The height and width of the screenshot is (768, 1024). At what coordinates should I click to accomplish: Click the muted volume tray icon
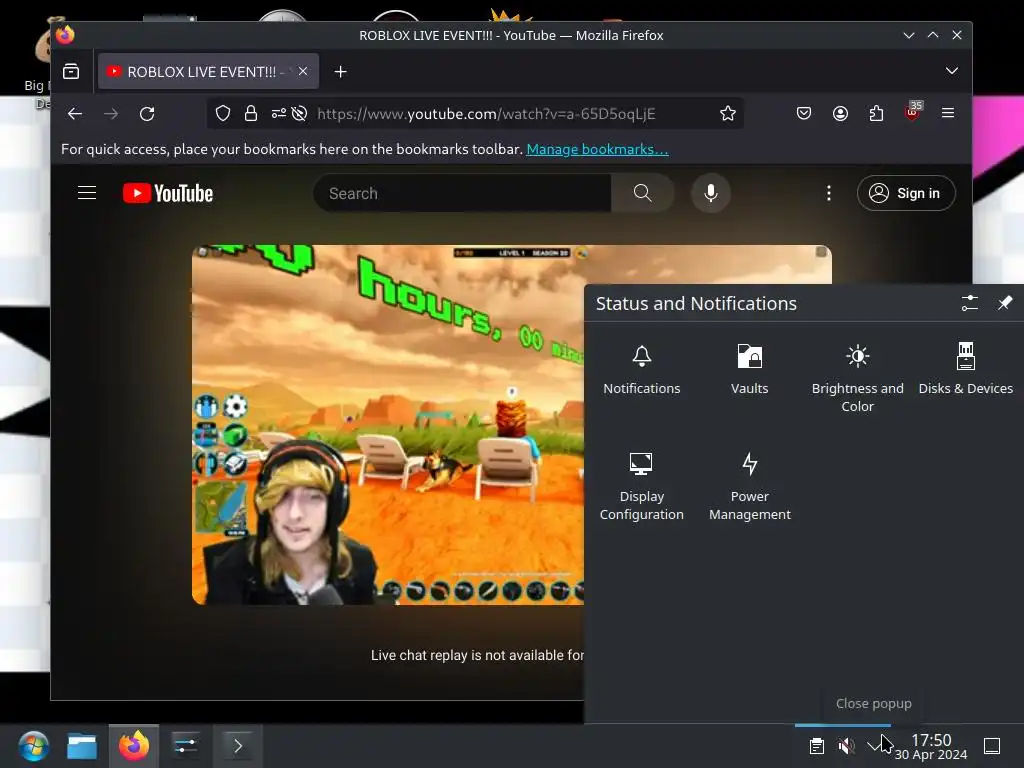(846, 746)
